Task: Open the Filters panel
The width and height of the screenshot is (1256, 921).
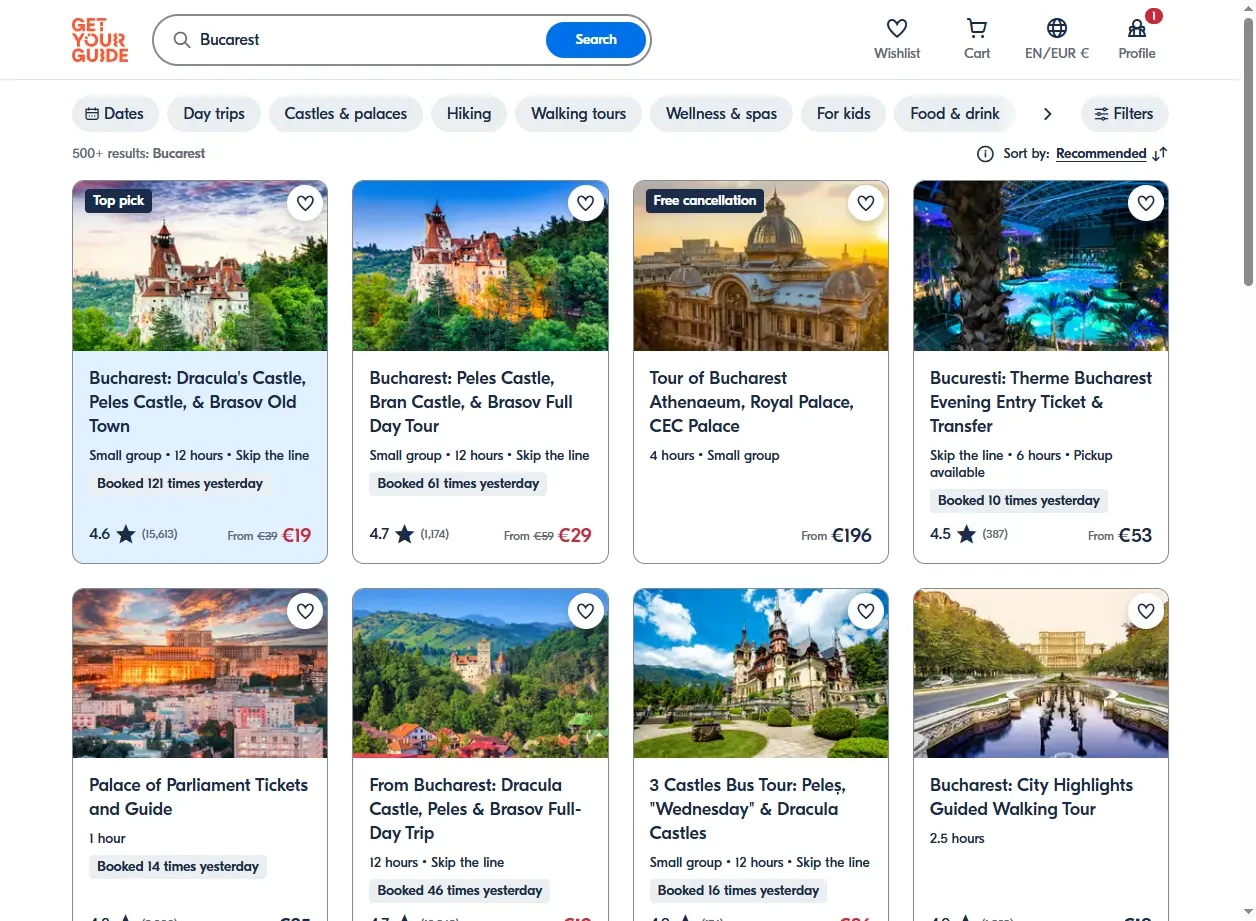Action: click(1124, 114)
